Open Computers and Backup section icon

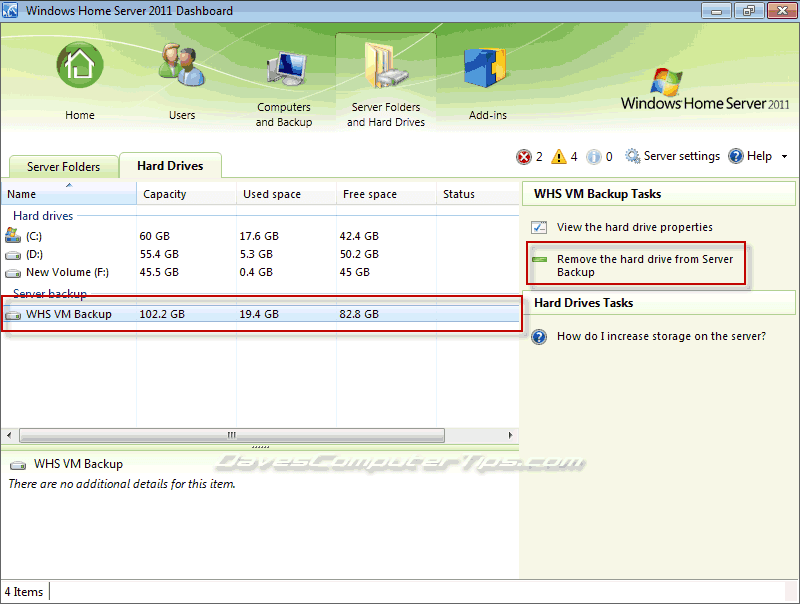pyautogui.click(x=286, y=69)
